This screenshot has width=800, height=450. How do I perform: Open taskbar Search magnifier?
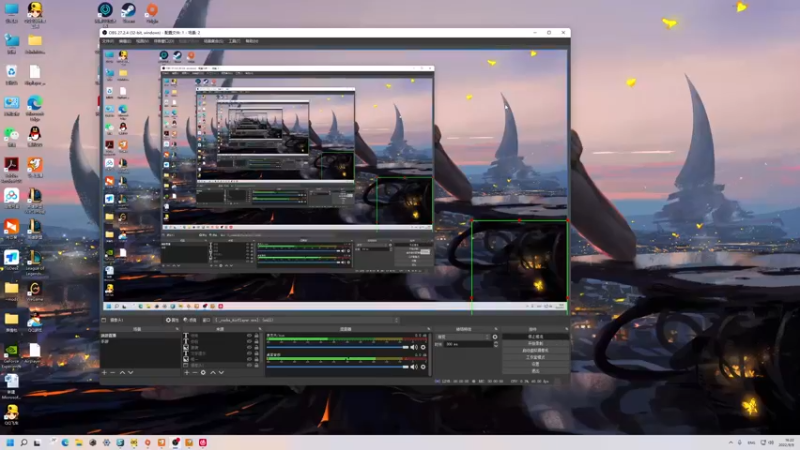(23, 442)
